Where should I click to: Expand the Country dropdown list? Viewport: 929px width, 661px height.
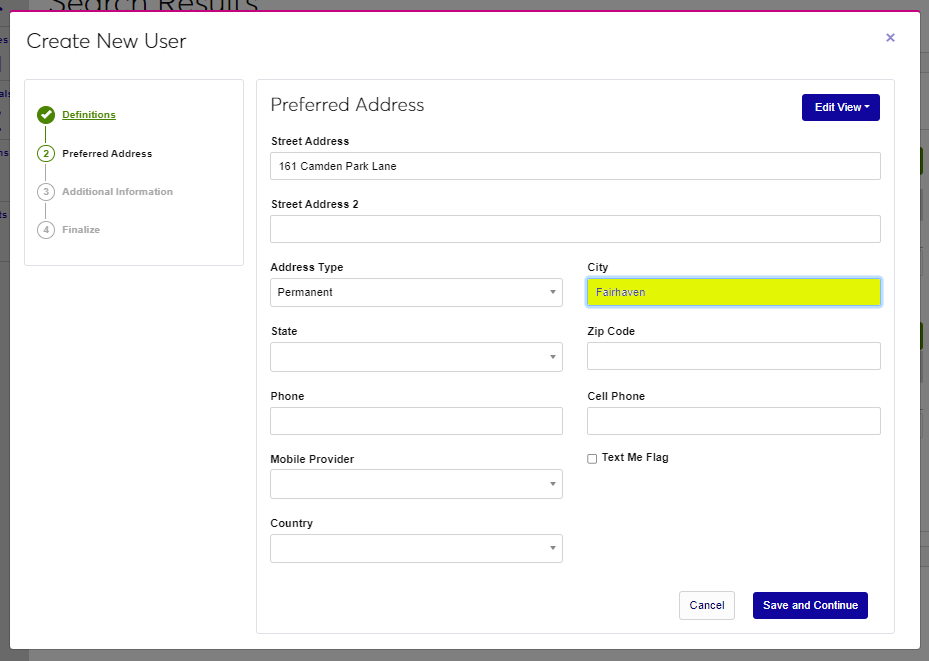coord(416,548)
